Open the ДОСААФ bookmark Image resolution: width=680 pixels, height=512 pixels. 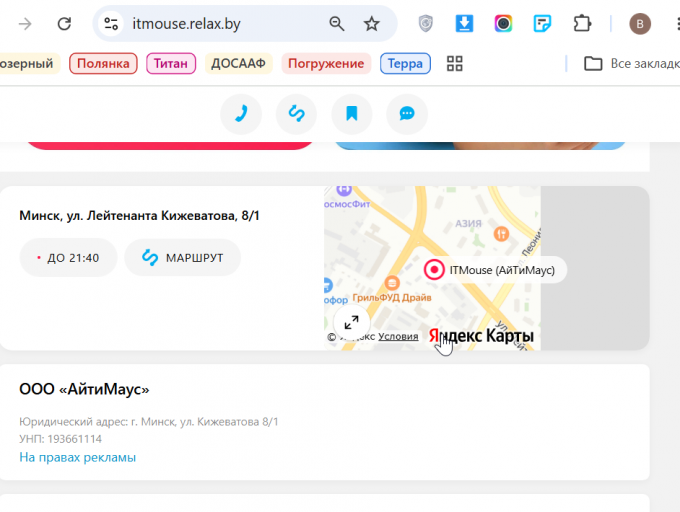tap(238, 64)
